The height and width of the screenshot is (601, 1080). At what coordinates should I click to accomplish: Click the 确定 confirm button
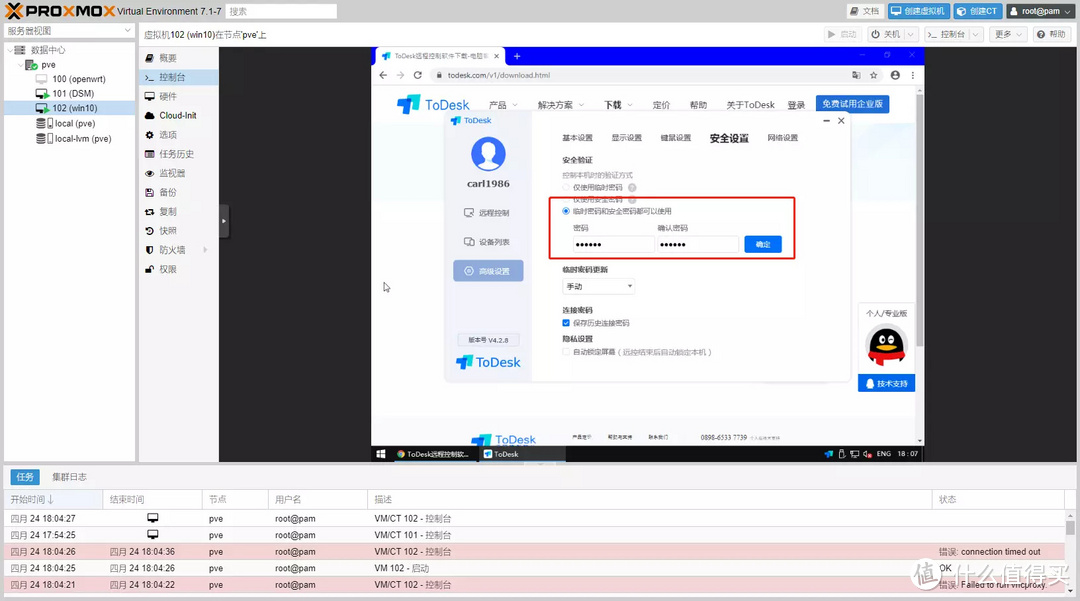(x=762, y=244)
